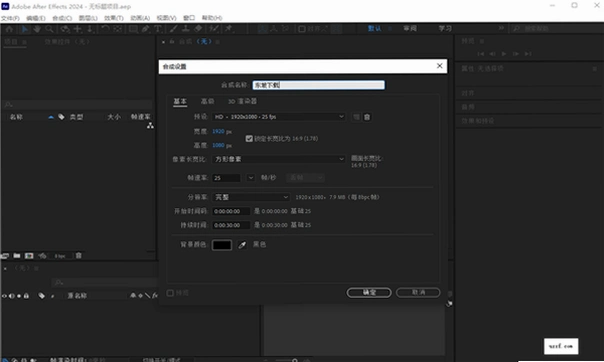Select the Hand tool
This screenshot has width=604, height=362.
click(37, 29)
